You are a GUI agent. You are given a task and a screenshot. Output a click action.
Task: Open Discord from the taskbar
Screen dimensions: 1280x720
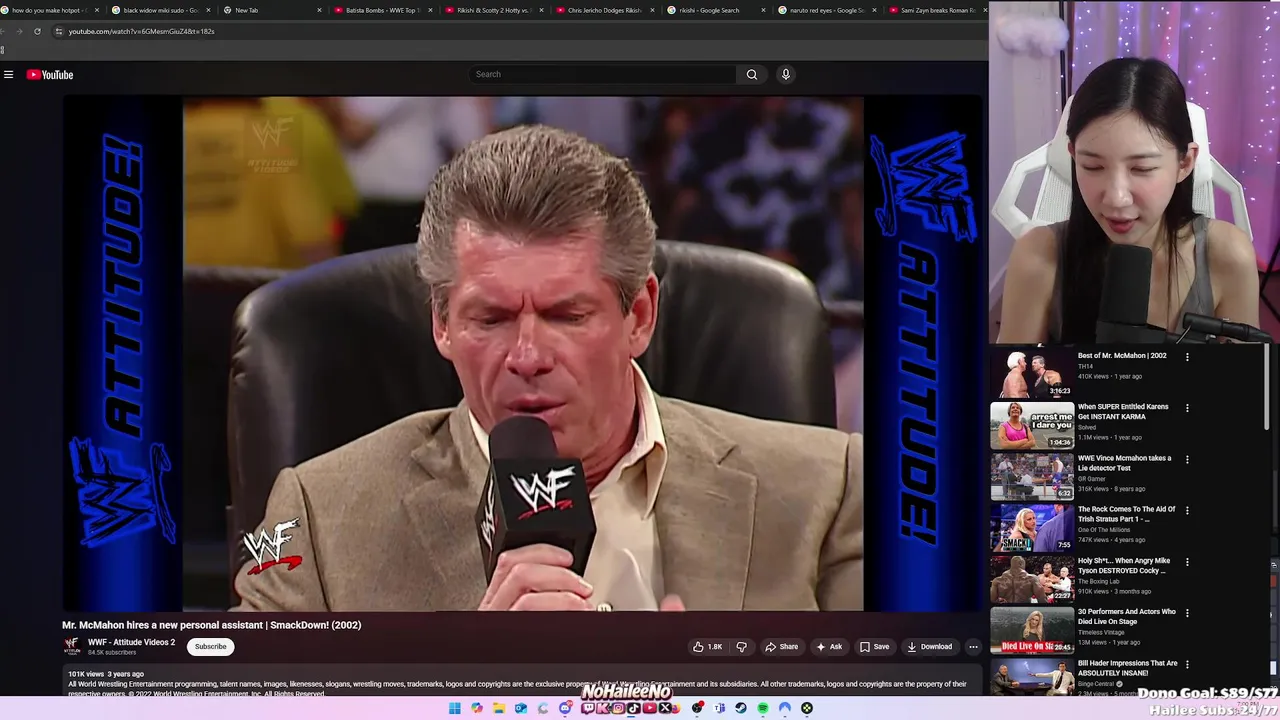pos(565,708)
